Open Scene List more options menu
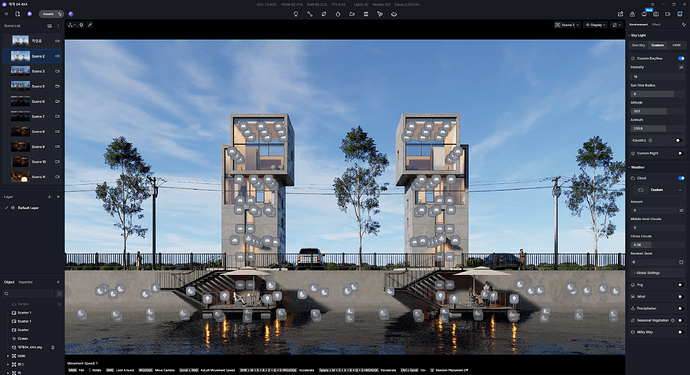 [58, 26]
